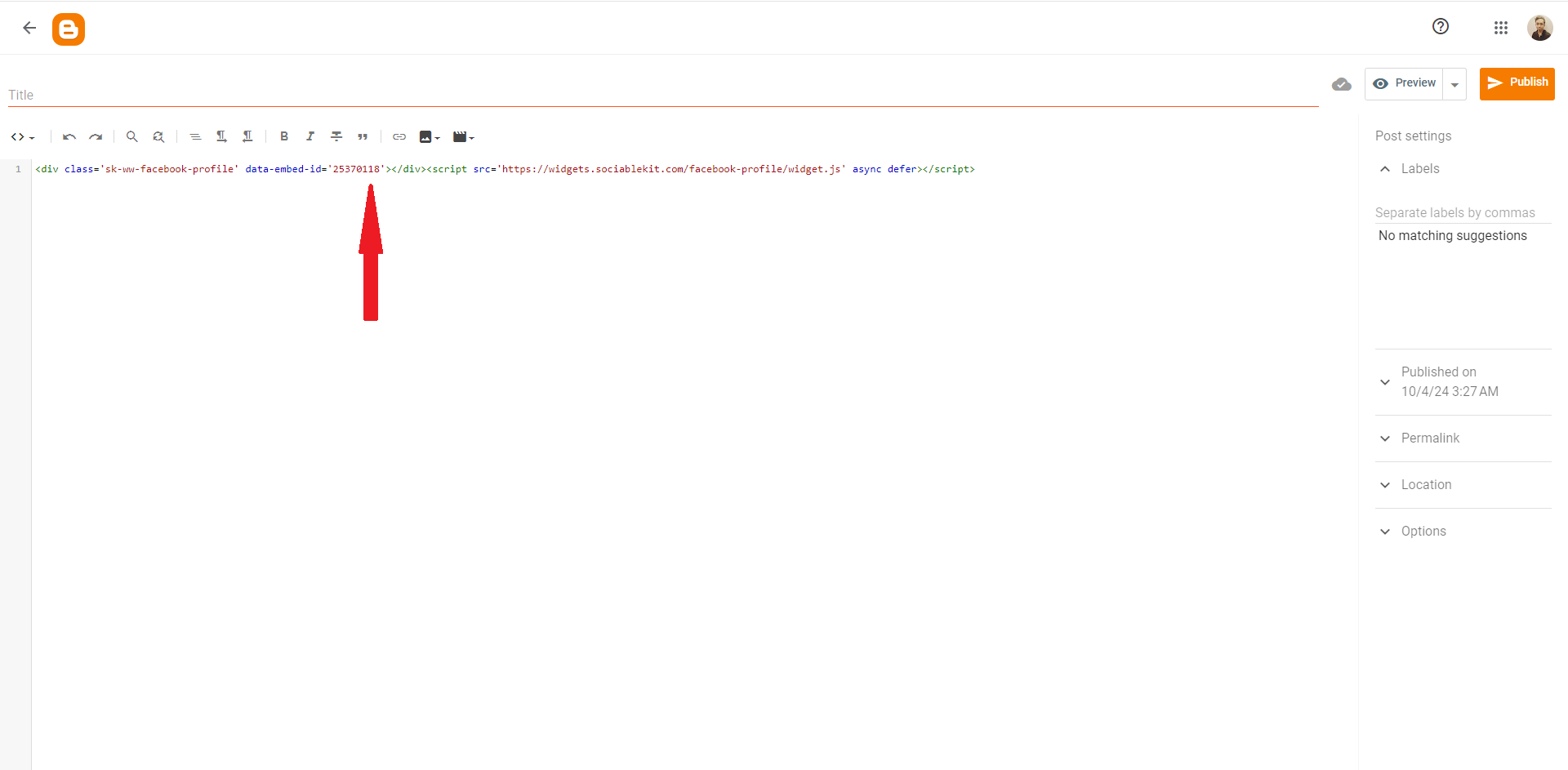Expand the Permalink section
Screen dimensions: 1568x770
click(1463, 438)
